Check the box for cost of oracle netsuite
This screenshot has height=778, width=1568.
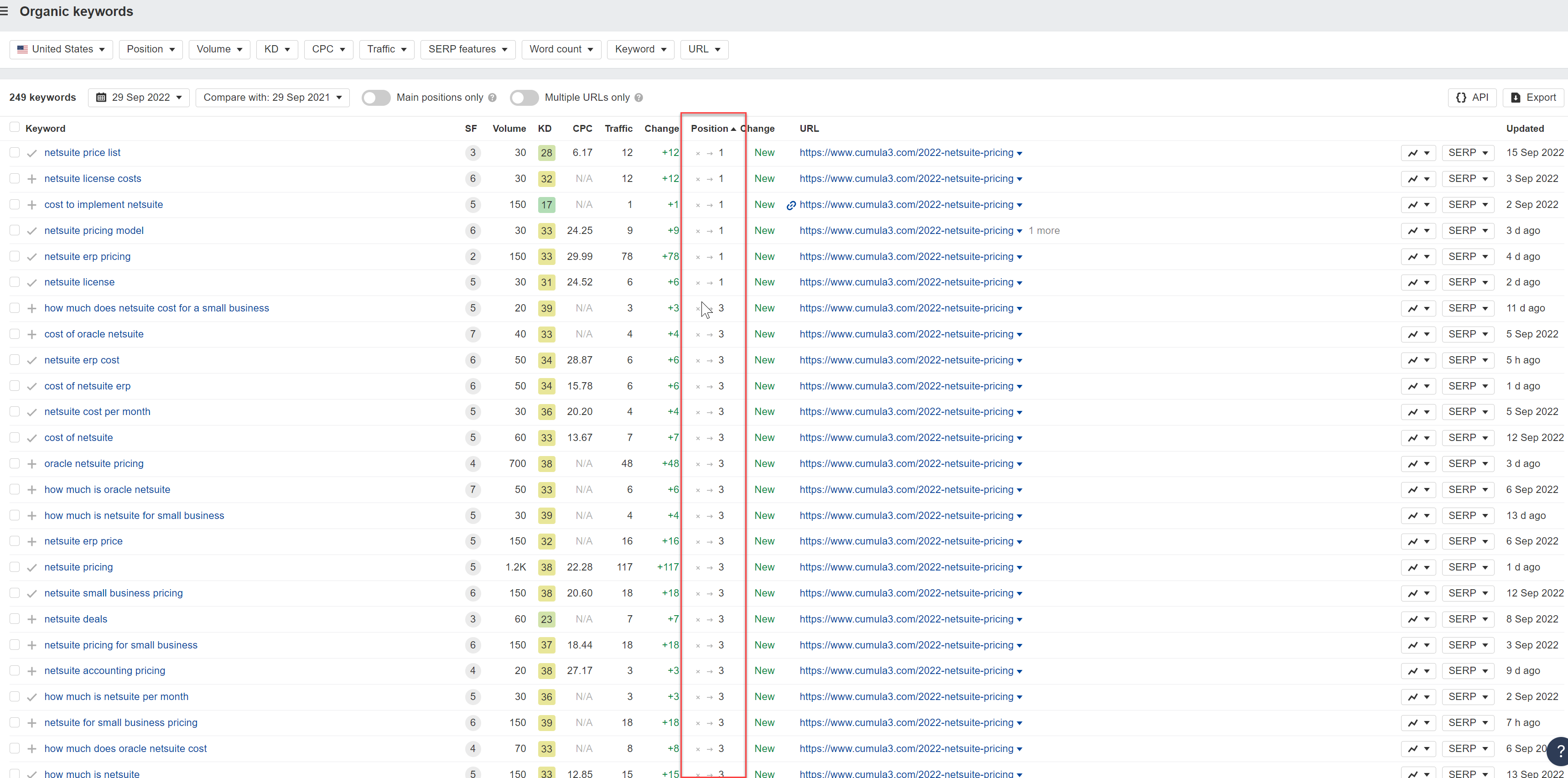click(x=15, y=334)
